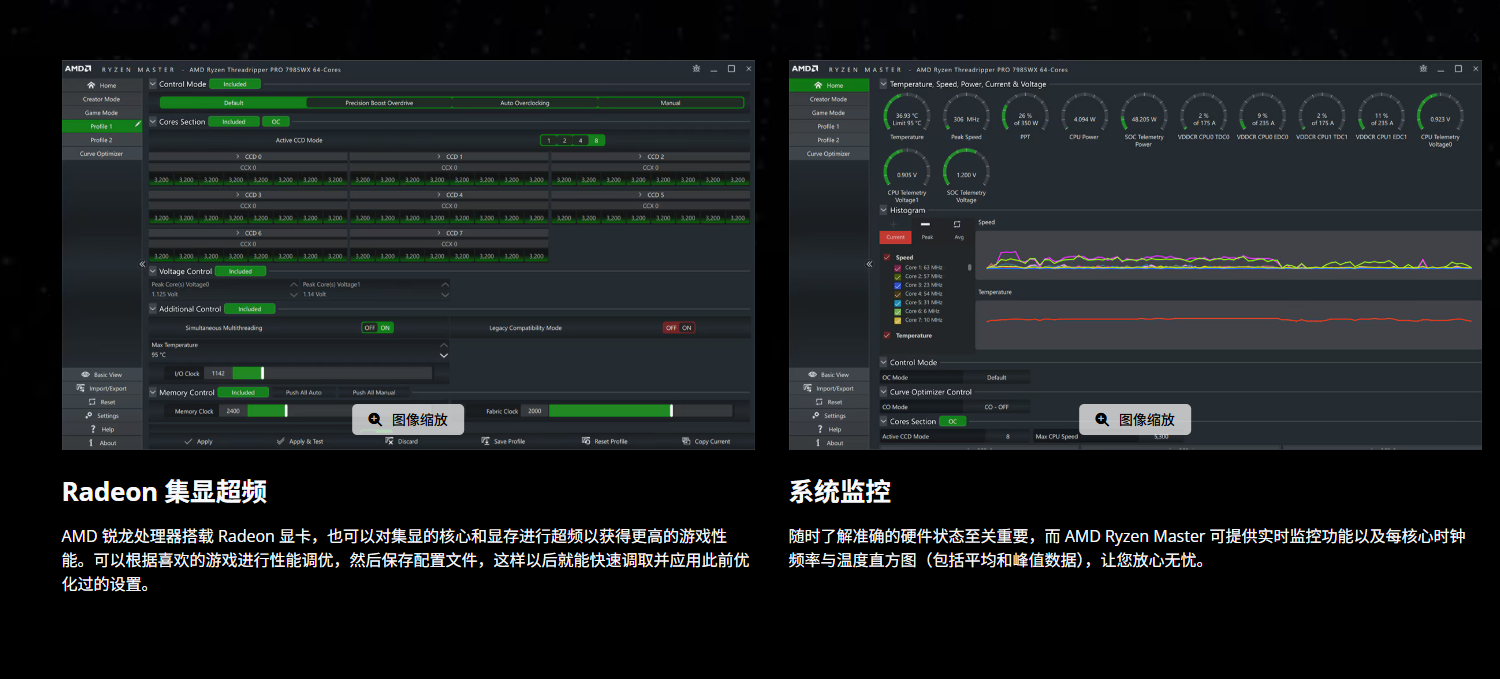Toggle the Core 7: 10 MHz checkbox

899,320
